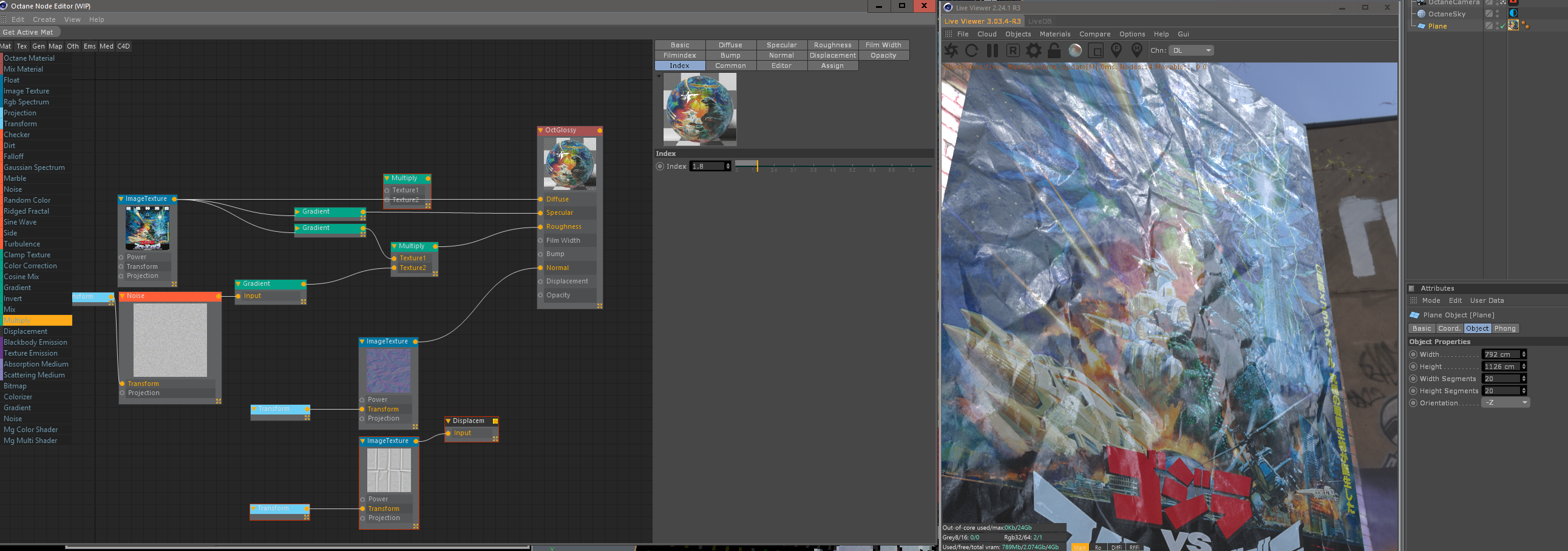Image resolution: width=1568 pixels, height=551 pixels.
Task: Collapse the Displacement node
Action: 448,421
